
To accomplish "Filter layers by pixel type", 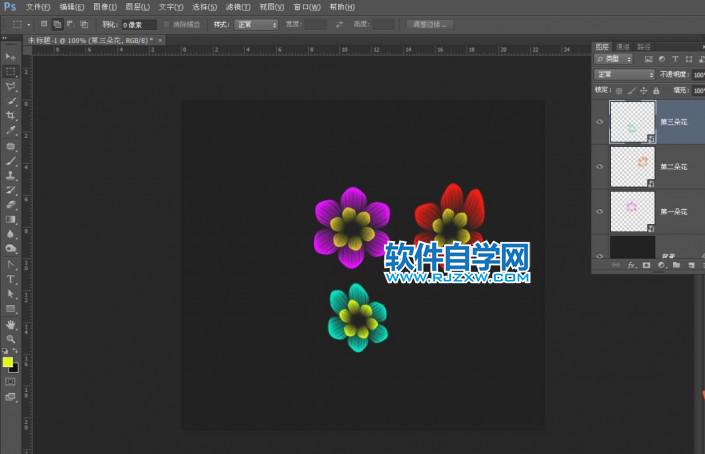I will (648, 59).
